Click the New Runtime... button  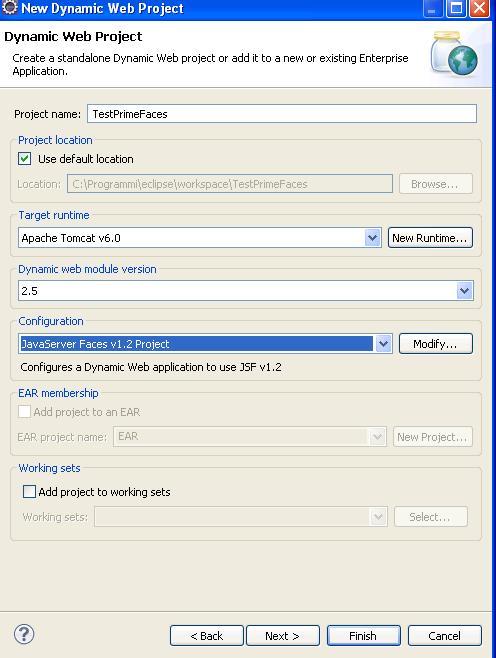[x=430, y=238]
